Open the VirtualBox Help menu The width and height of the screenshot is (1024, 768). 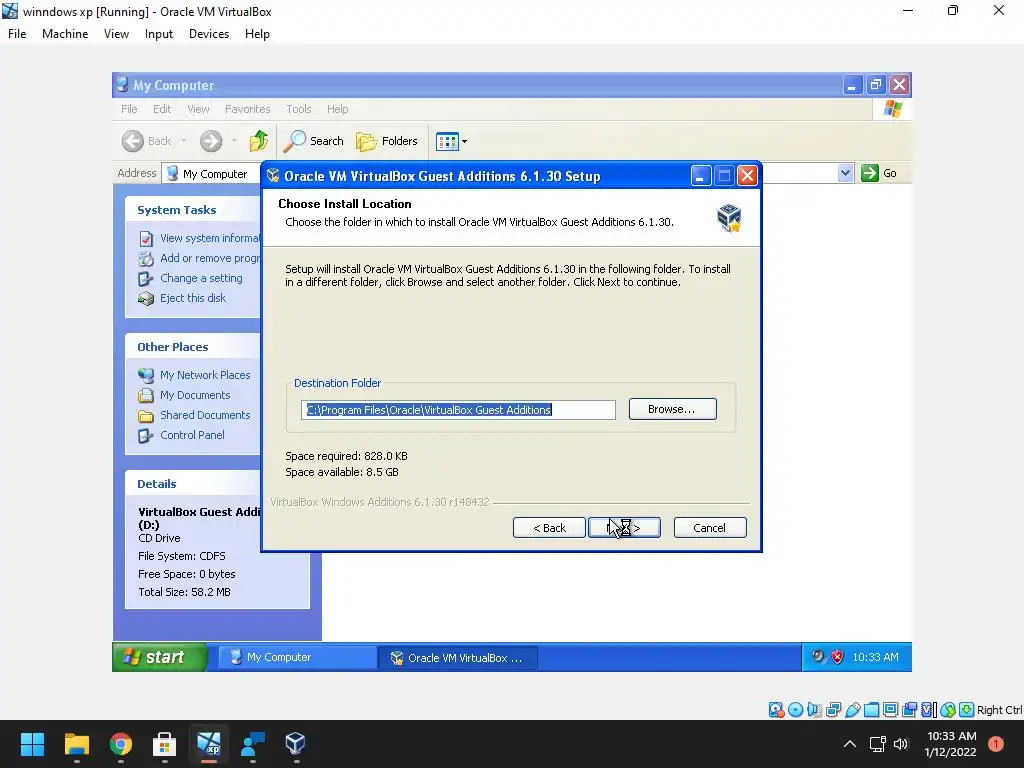(x=257, y=34)
